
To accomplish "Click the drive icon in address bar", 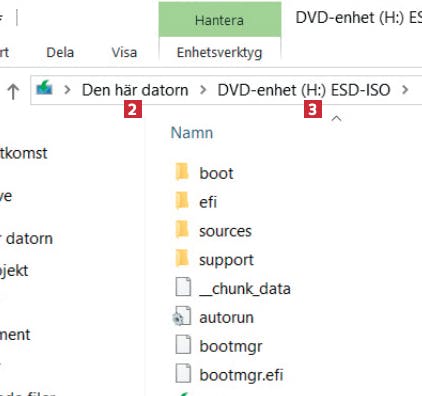I will click(44, 88).
